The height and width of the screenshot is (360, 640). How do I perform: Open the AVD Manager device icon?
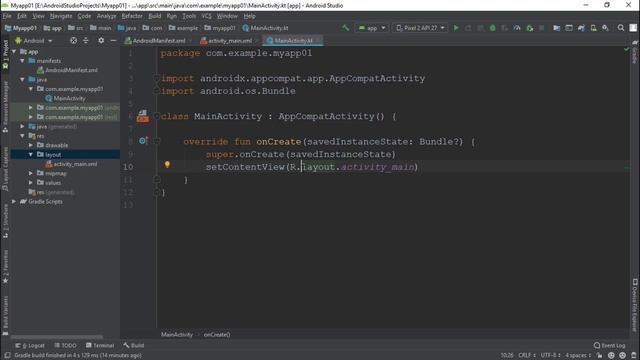tap(593, 28)
